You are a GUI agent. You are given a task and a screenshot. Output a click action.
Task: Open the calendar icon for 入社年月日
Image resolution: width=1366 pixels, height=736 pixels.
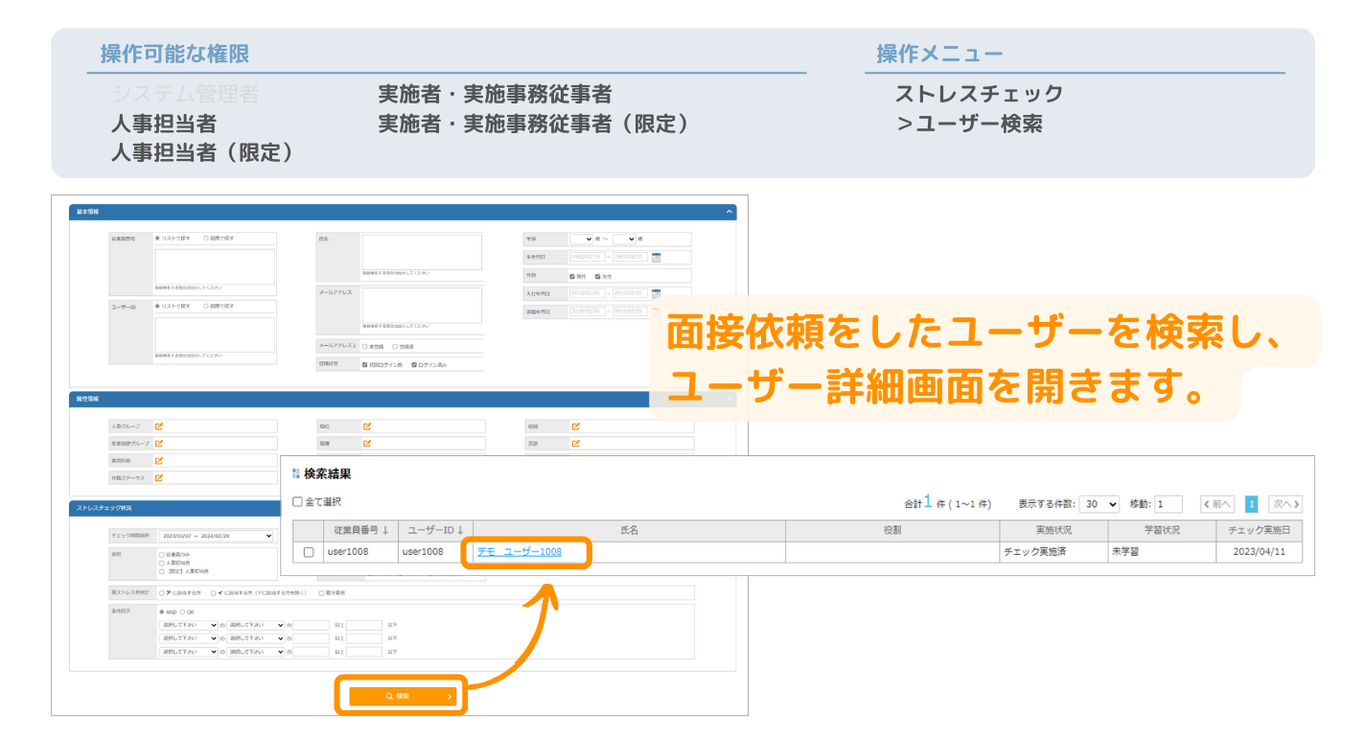tap(656, 294)
